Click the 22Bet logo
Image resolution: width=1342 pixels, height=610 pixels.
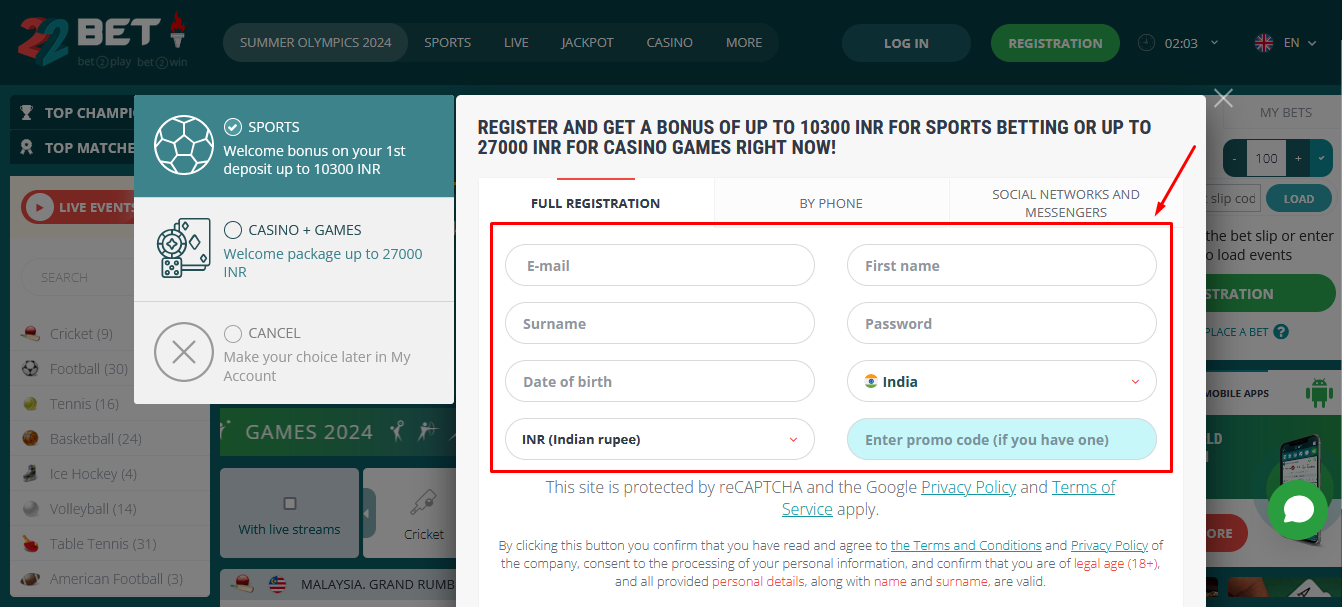[102, 40]
